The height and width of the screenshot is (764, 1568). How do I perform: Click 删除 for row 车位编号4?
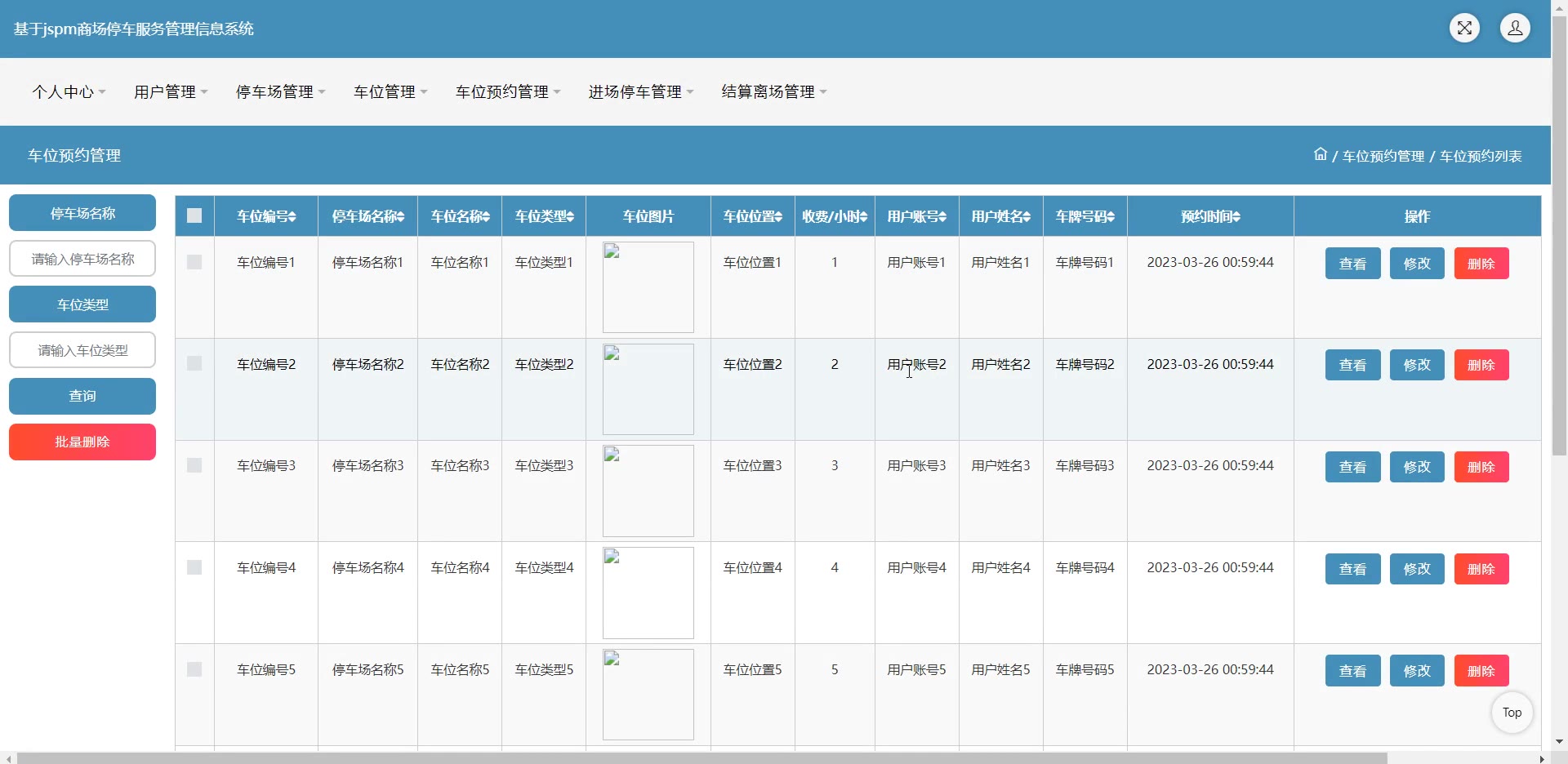(x=1481, y=569)
